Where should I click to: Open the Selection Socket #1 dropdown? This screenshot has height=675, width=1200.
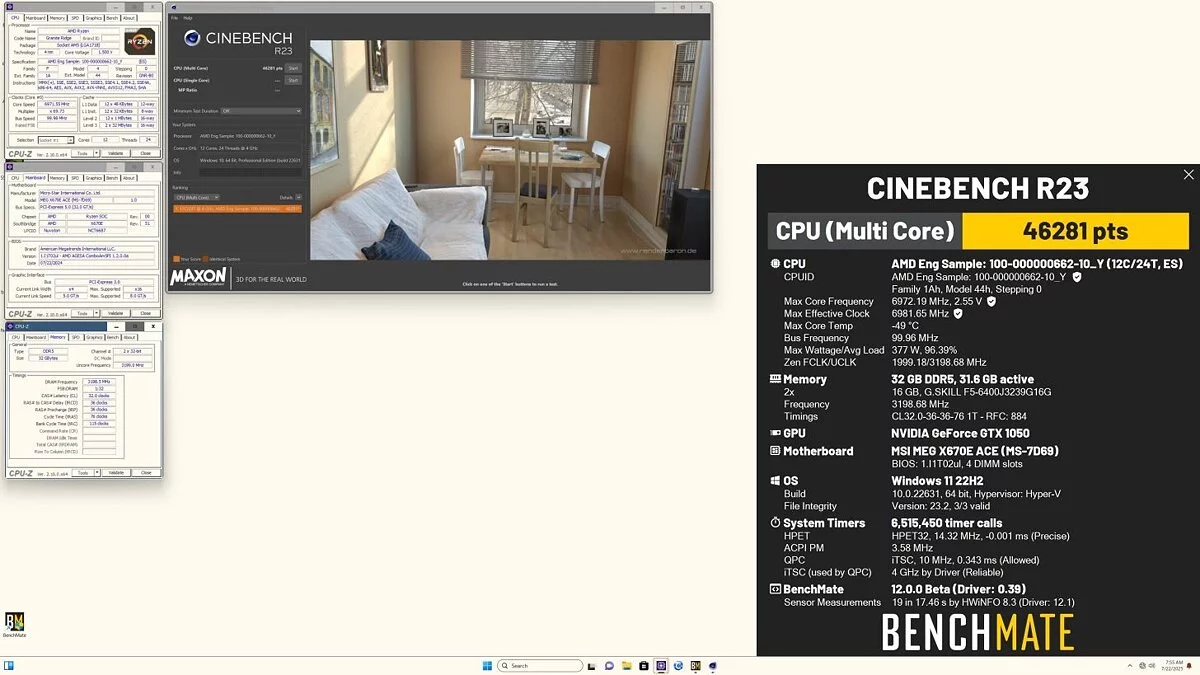point(56,140)
